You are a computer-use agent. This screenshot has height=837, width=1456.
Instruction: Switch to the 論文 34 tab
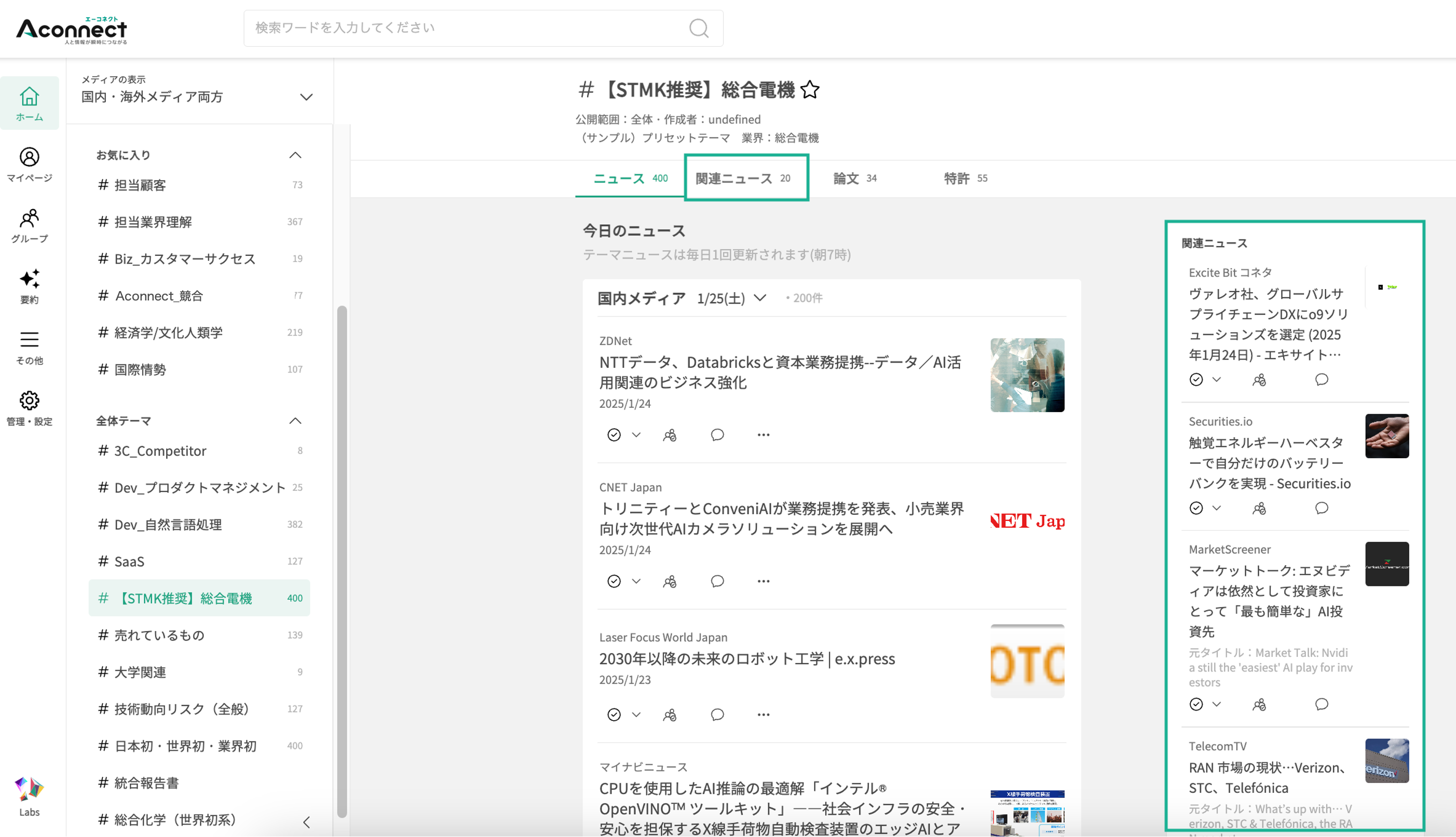point(855,178)
